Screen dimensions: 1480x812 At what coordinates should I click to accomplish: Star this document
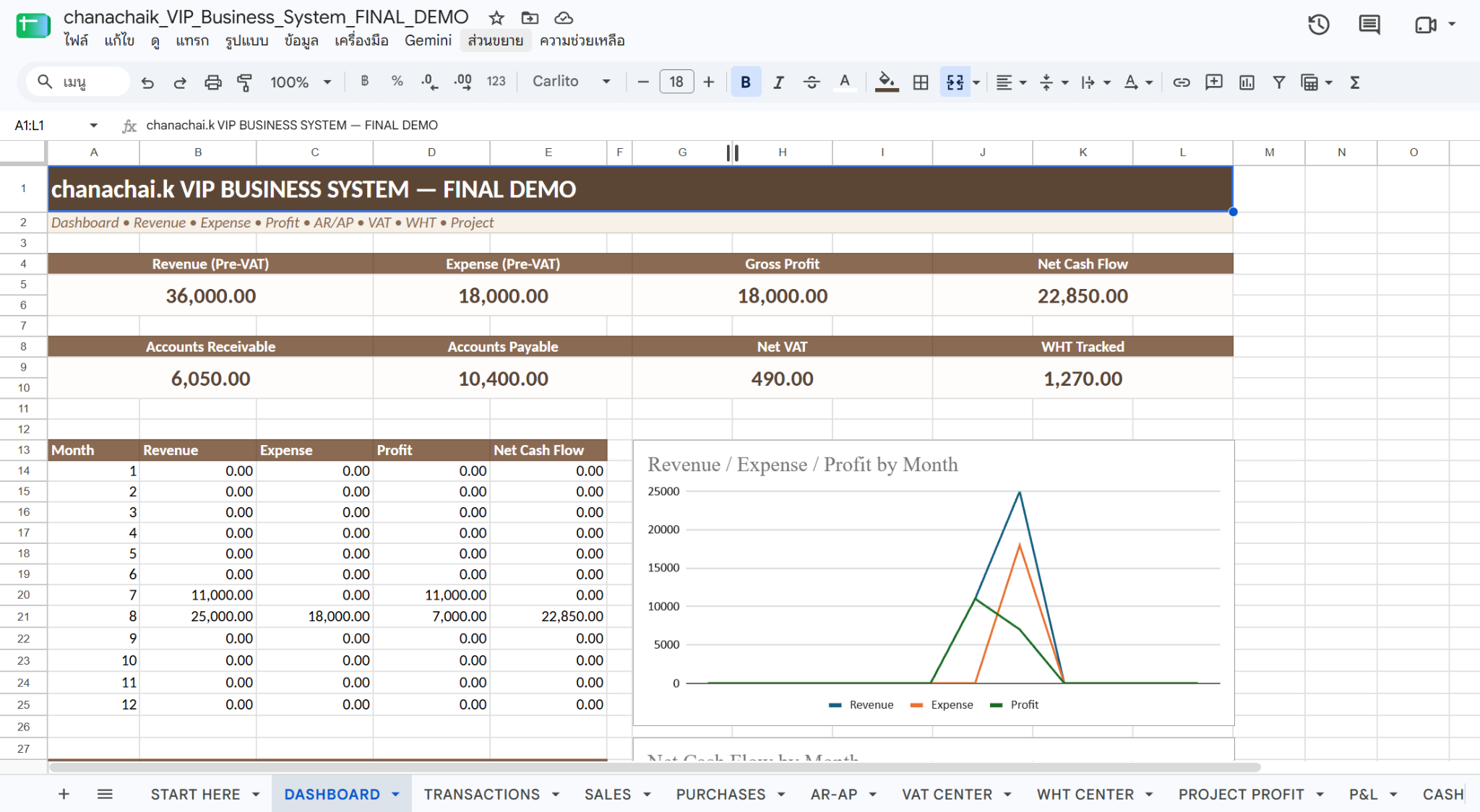tap(496, 17)
